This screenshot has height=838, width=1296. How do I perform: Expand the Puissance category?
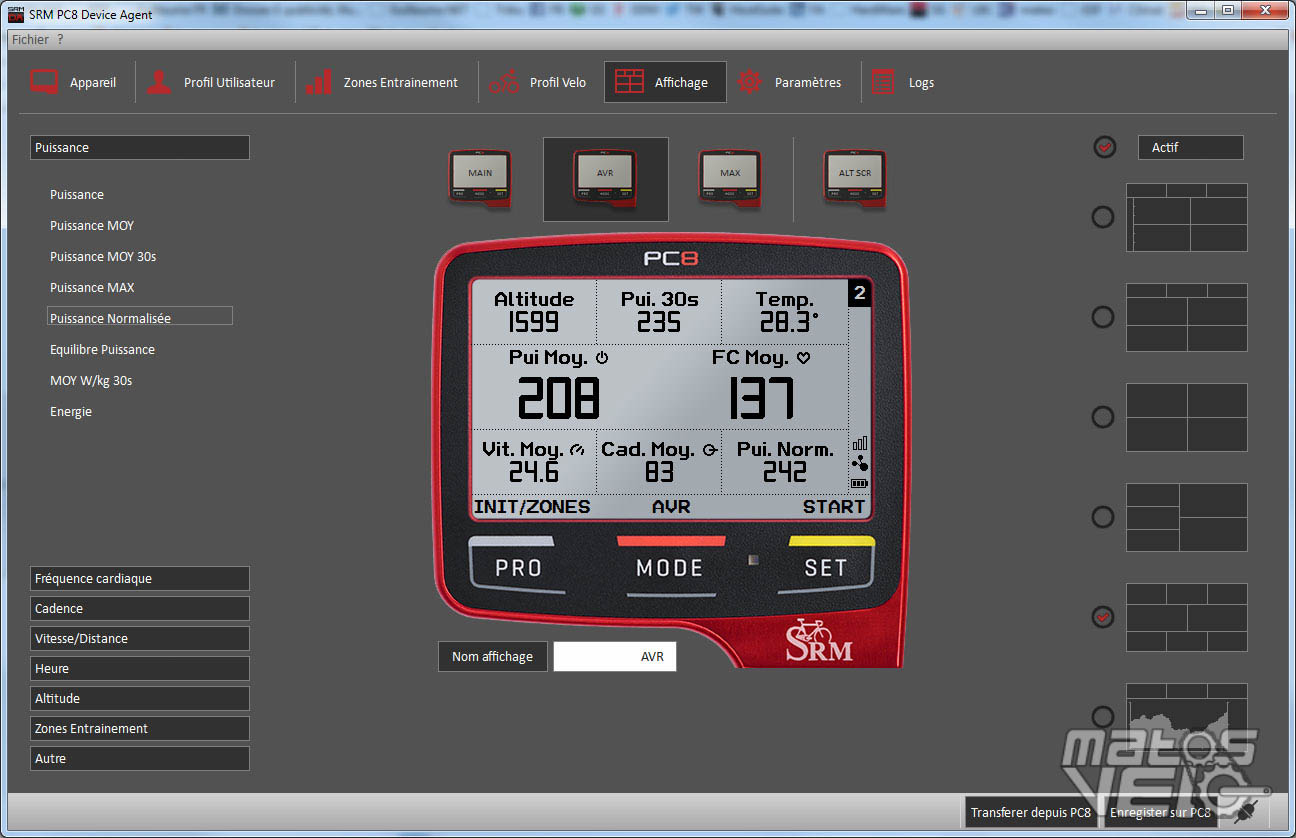click(140, 147)
